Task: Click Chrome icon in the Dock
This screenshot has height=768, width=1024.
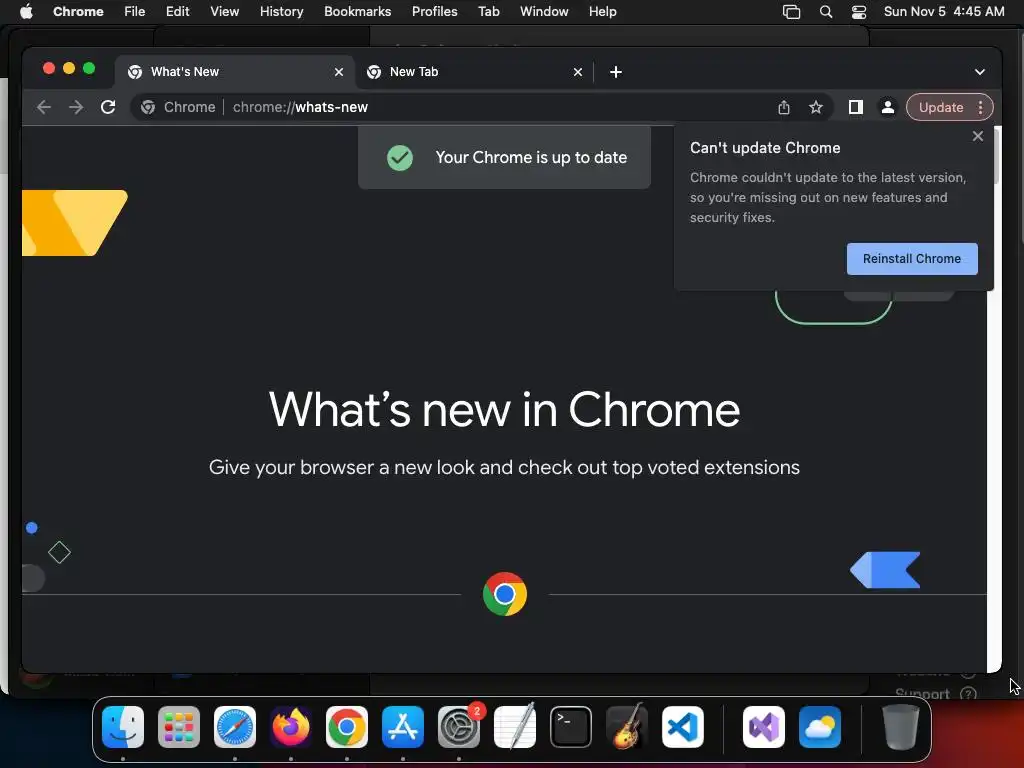Action: [347, 727]
